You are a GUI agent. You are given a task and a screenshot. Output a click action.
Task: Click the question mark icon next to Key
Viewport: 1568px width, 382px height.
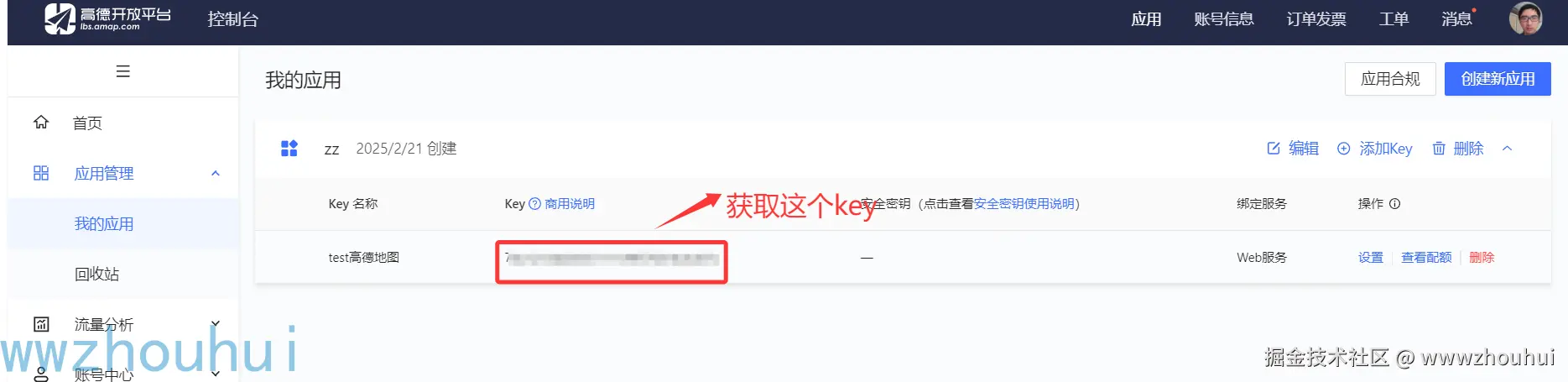(x=534, y=204)
